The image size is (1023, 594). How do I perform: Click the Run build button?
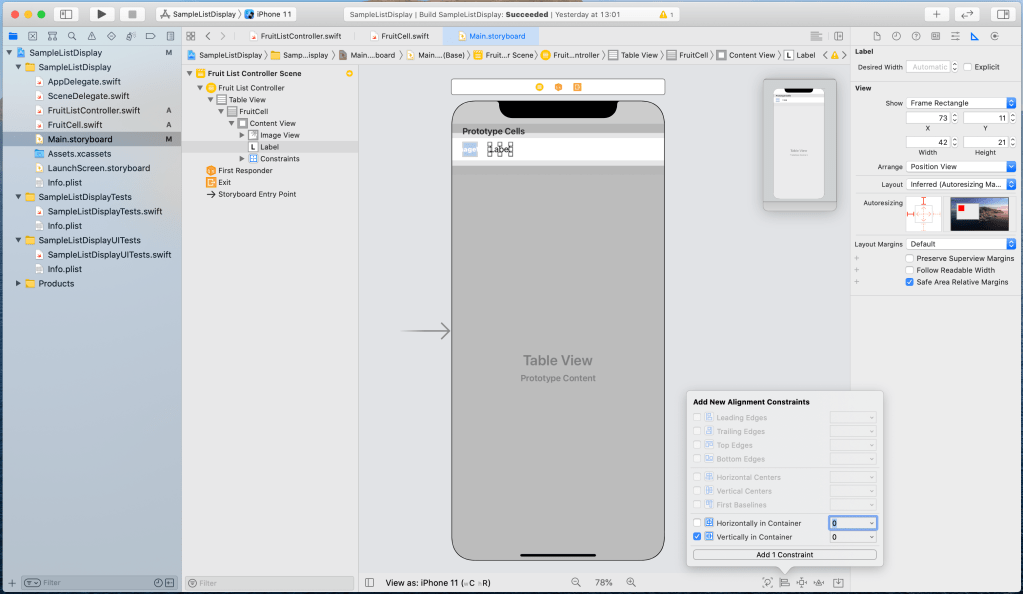[101, 14]
